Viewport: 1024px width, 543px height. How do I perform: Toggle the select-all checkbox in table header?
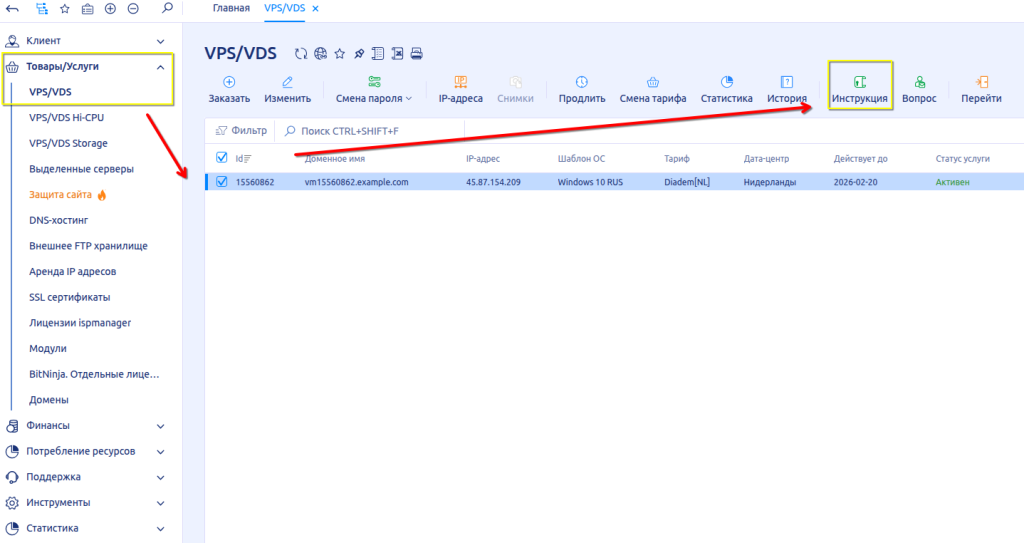(x=222, y=157)
